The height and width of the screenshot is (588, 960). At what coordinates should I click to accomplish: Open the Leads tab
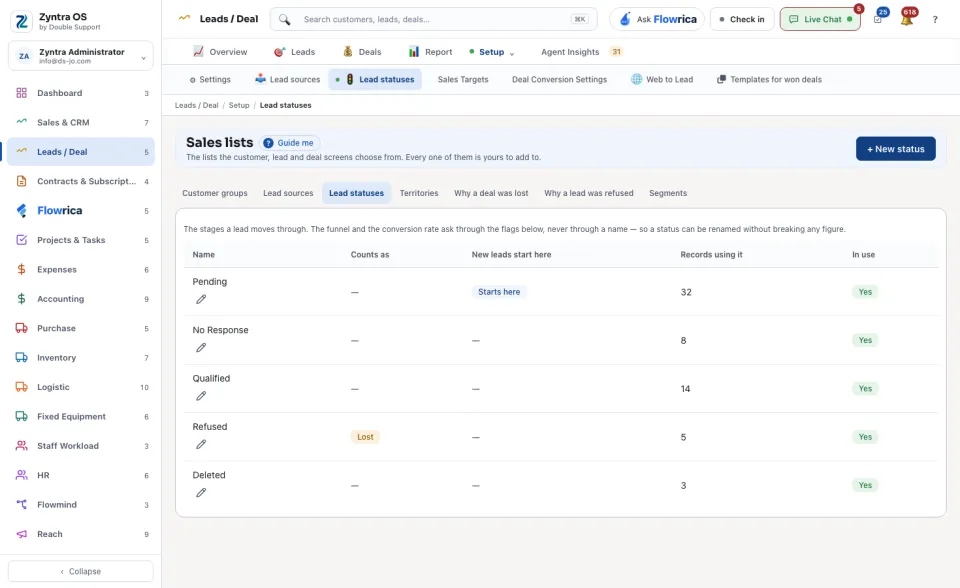[294, 52]
